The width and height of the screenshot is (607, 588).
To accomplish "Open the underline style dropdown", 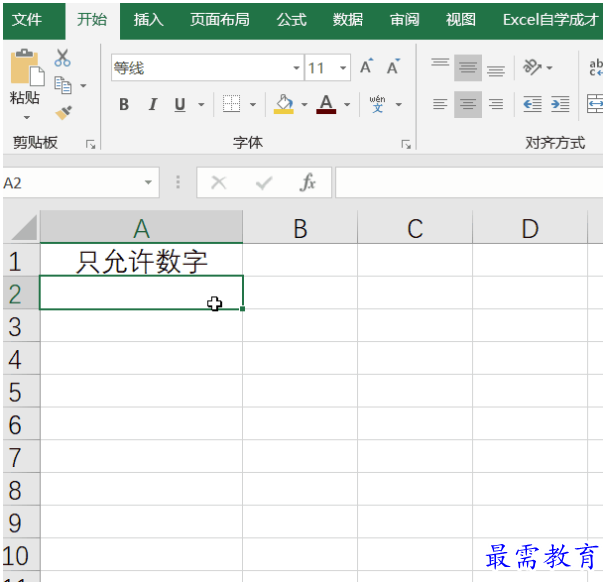I will [201, 104].
